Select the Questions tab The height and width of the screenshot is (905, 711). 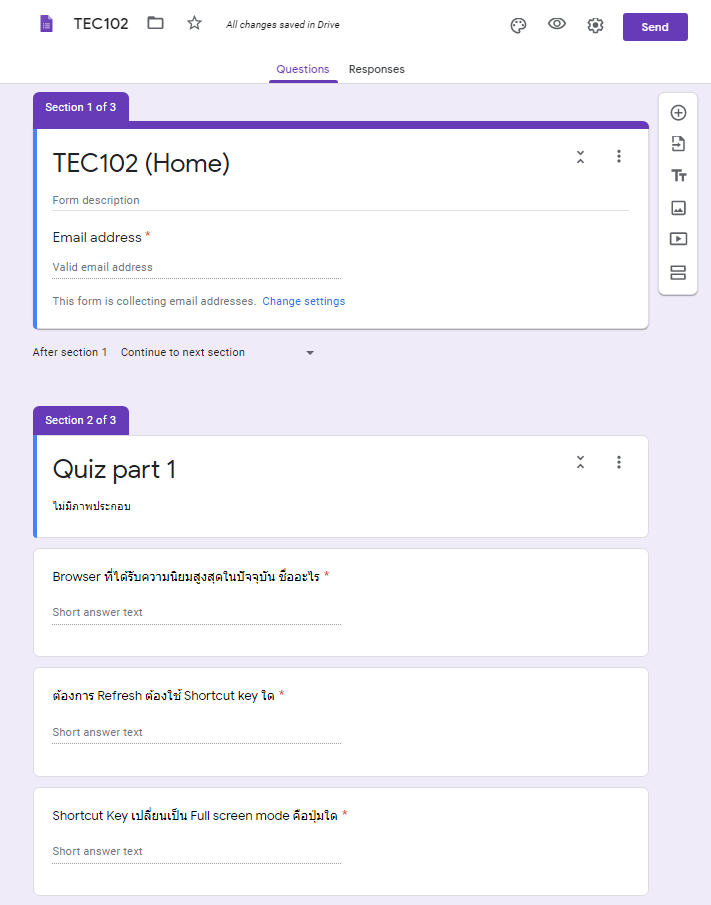(303, 70)
